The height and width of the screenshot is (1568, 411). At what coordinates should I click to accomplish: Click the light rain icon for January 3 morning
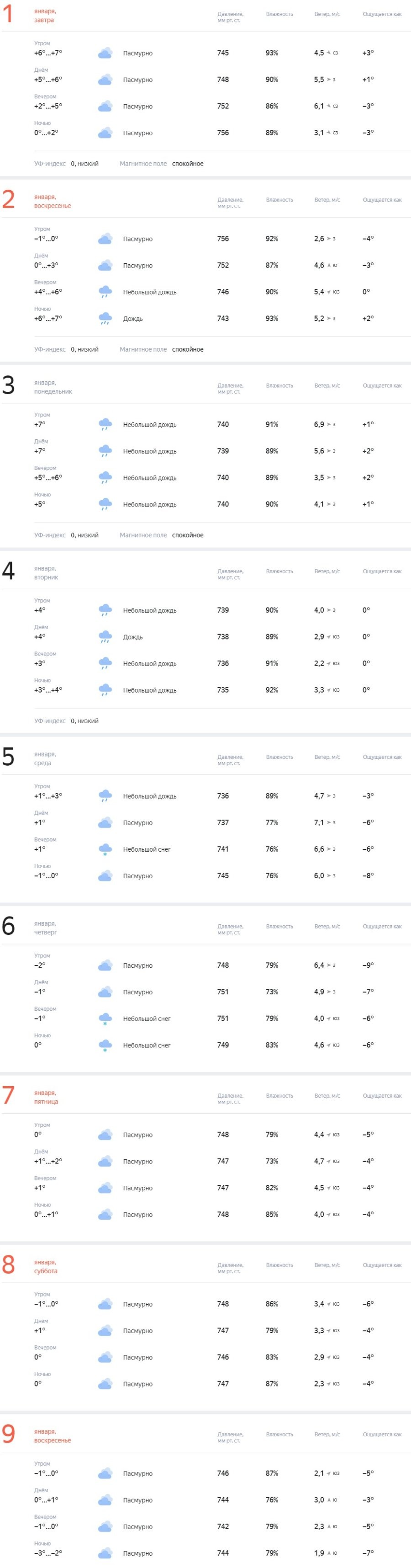coord(105,424)
